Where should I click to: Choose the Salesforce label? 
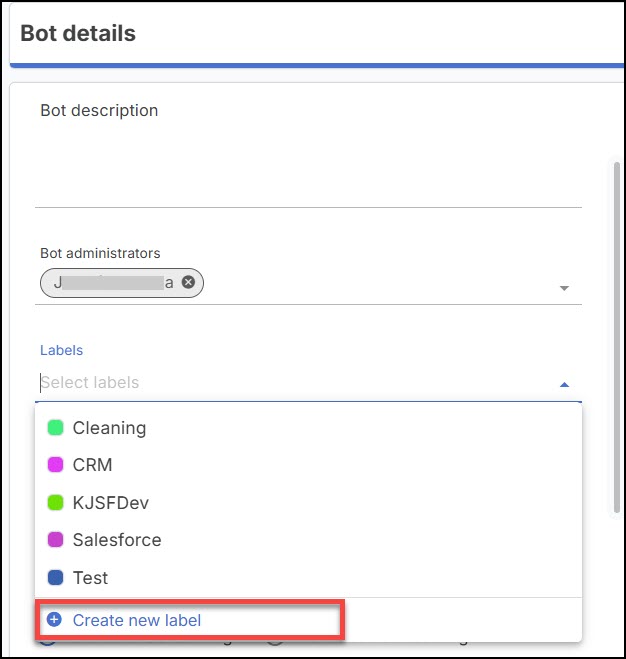309,540
